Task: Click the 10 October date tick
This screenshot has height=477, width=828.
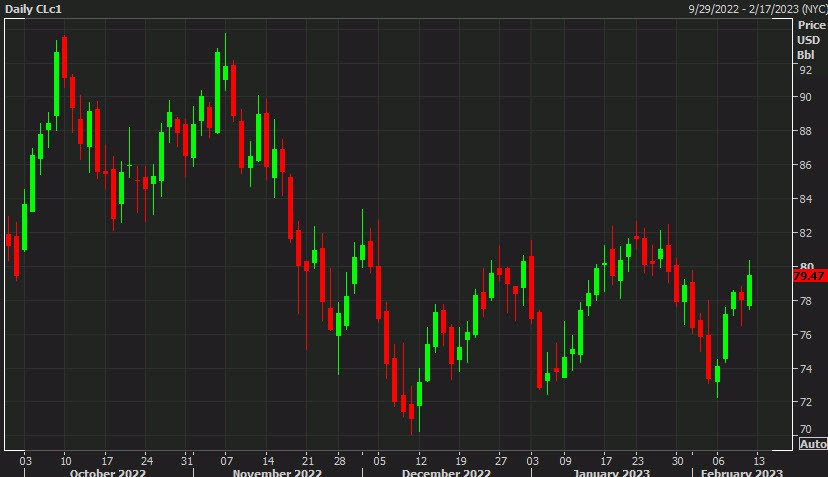Action: (x=65, y=461)
